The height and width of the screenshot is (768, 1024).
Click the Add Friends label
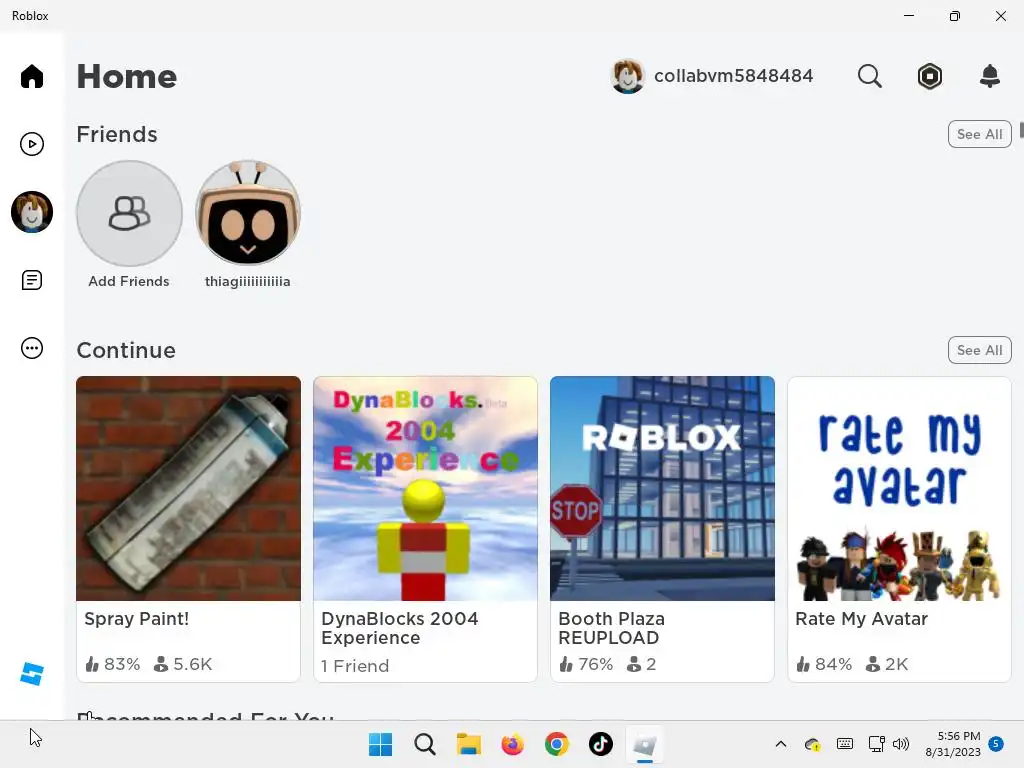point(129,281)
